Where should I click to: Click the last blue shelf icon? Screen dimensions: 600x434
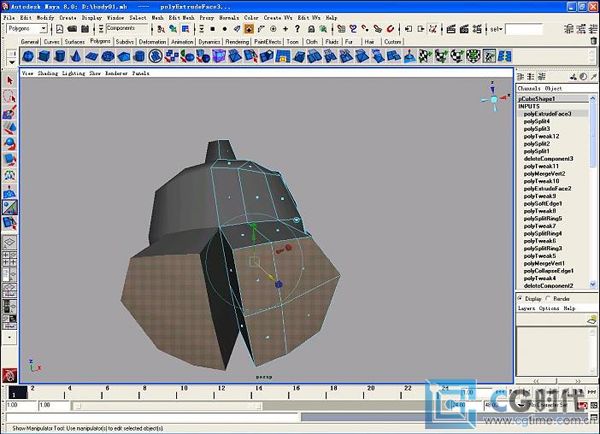505,56
